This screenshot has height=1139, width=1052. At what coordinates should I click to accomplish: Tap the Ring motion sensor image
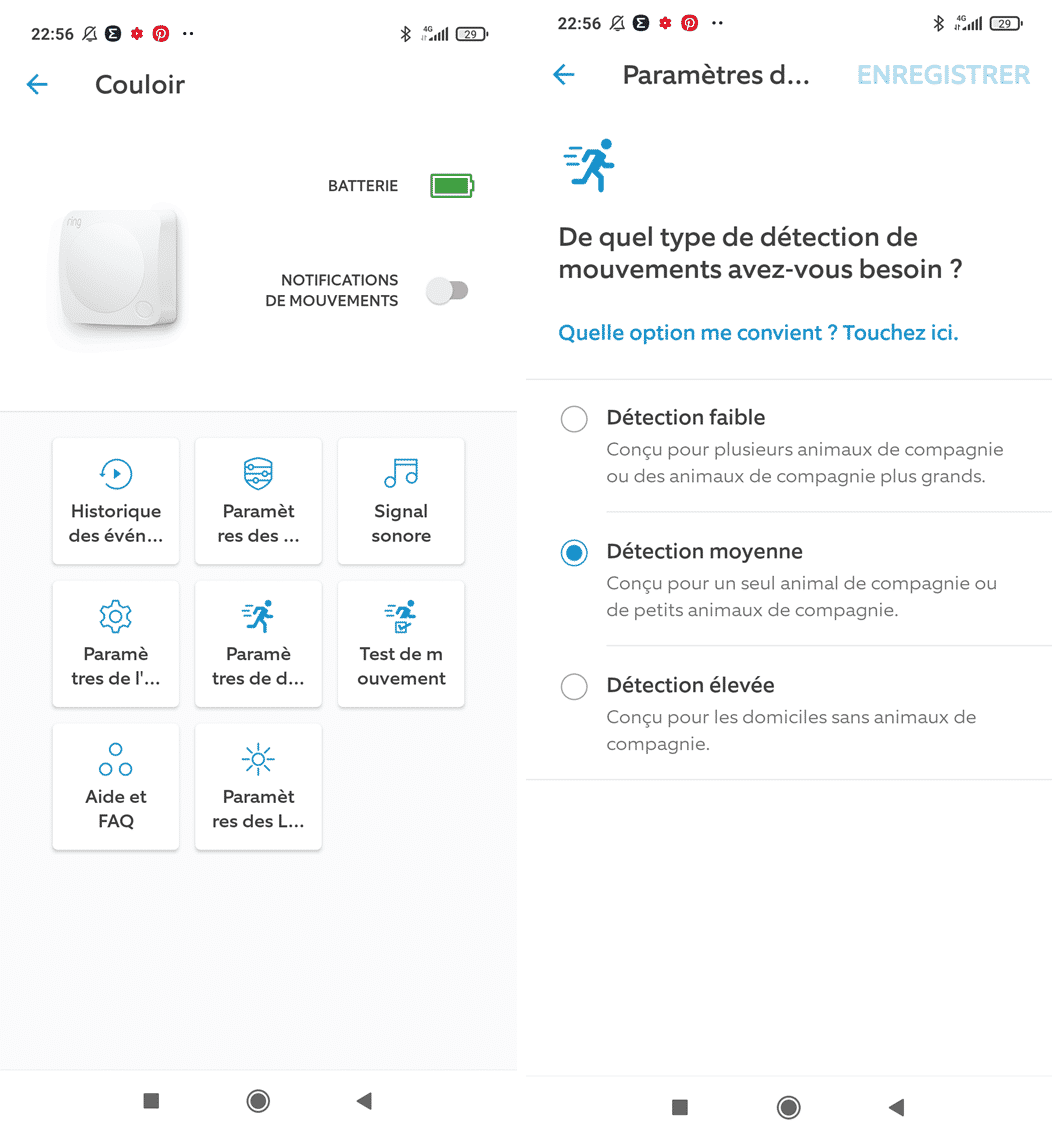[x=118, y=270]
